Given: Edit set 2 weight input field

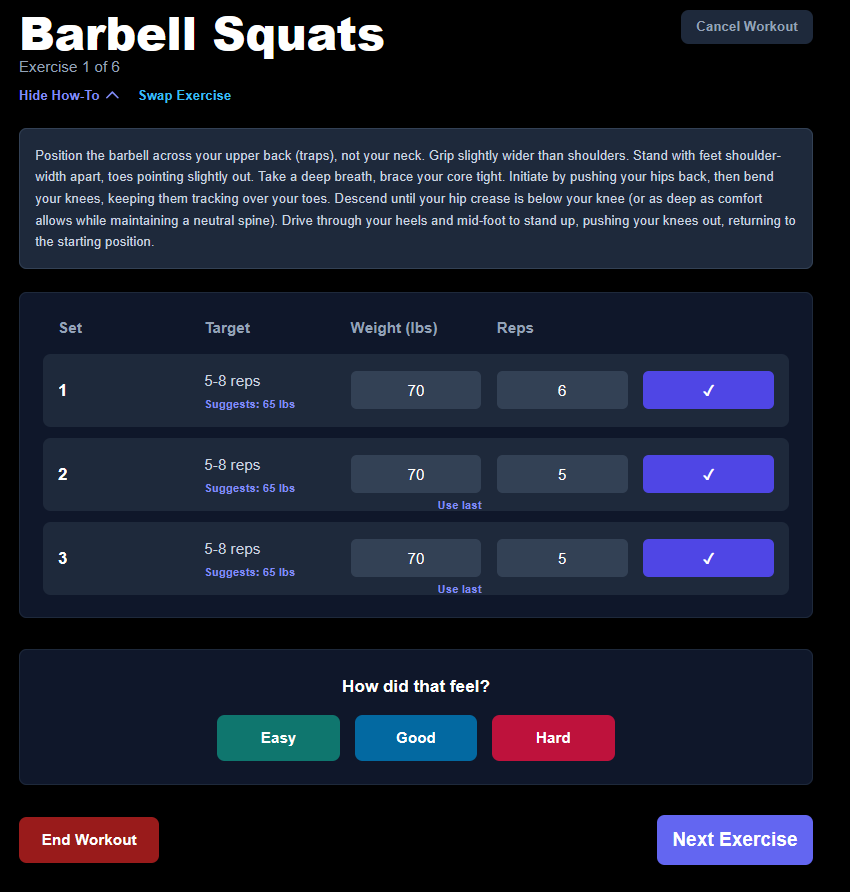Looking at the screenshot, I should coord(416,474).
